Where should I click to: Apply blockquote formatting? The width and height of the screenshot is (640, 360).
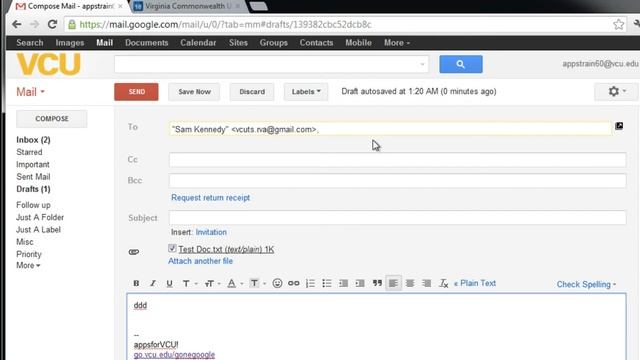[377, 283]
